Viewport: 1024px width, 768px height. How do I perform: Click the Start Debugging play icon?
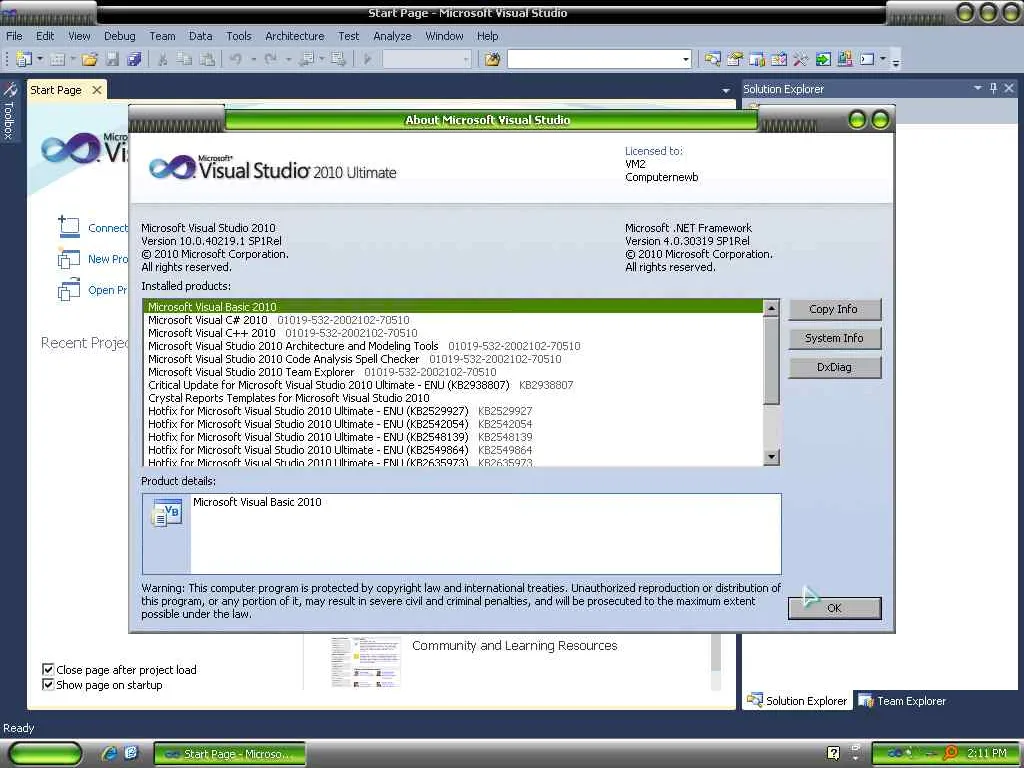click(367, 59)
